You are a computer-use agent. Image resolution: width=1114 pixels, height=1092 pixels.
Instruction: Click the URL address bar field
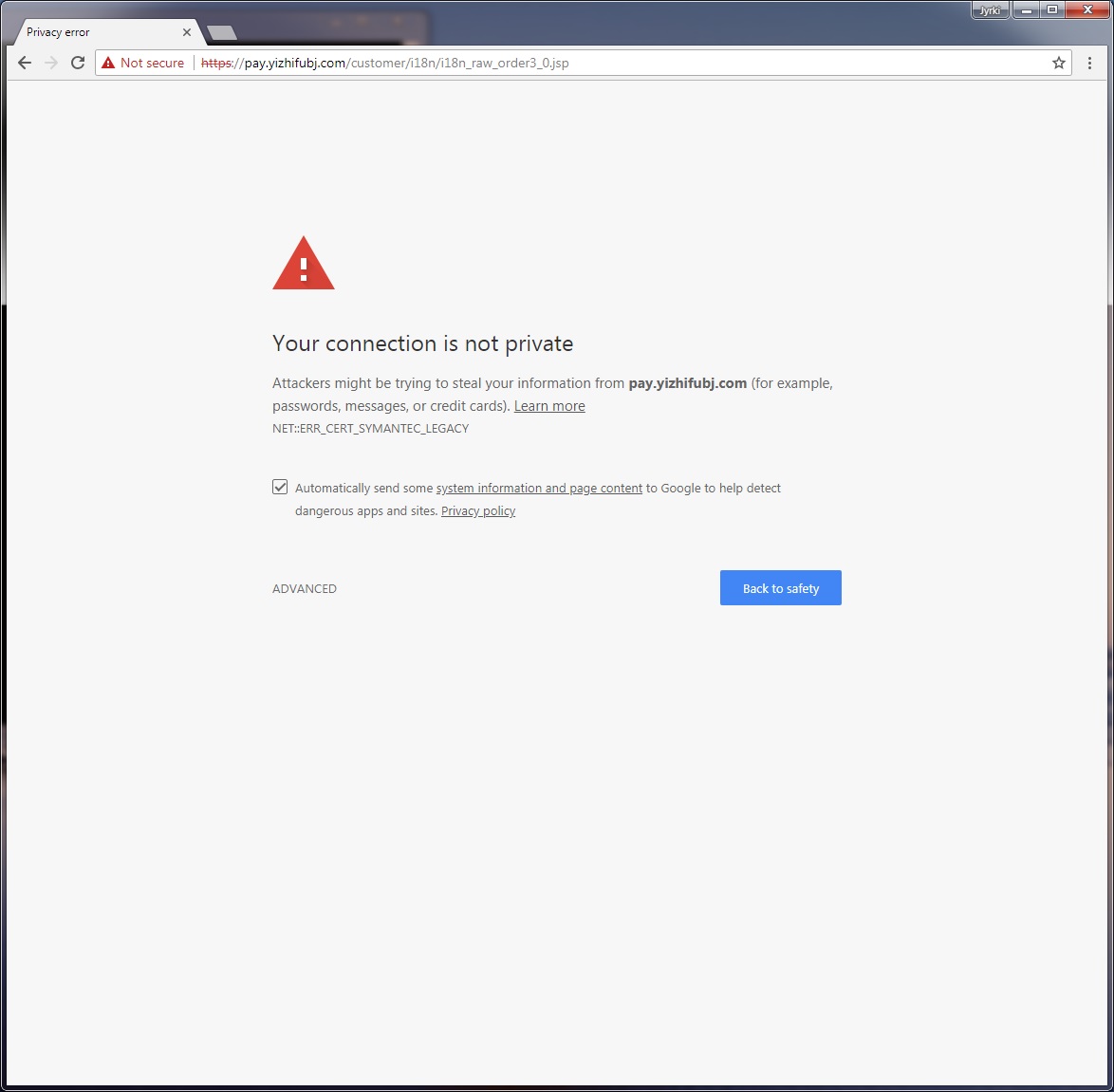tap(583, 63)
